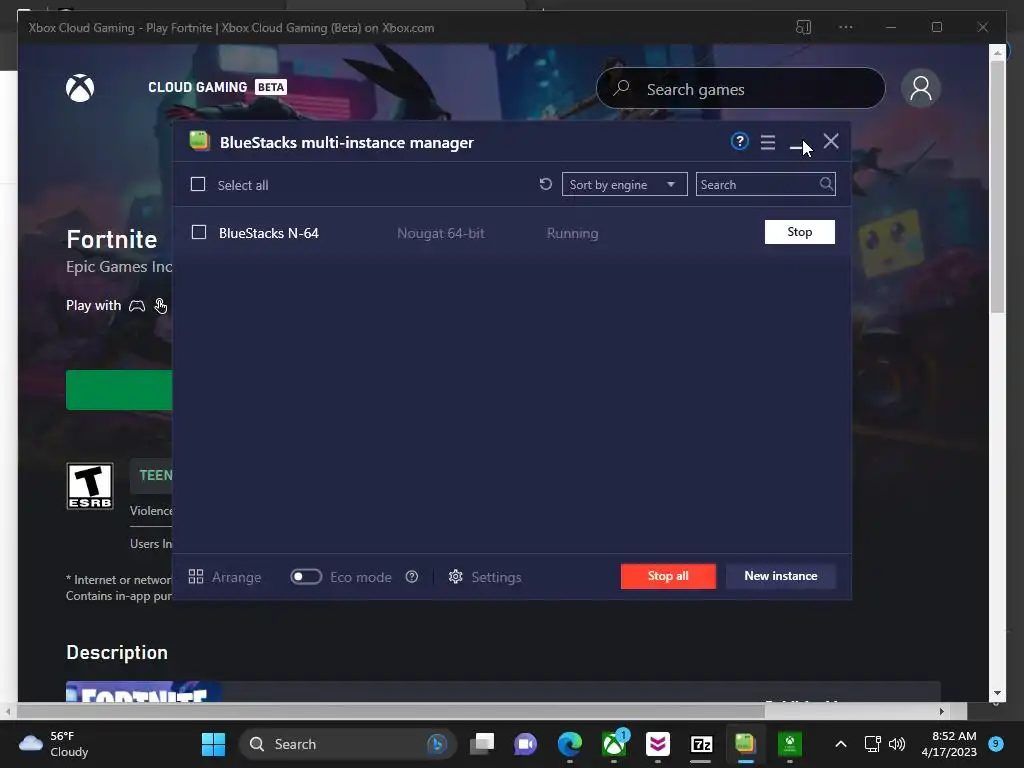Viewport: 1024px width, 768px height.
Task: Create a New instance
Action: point(780,576)
